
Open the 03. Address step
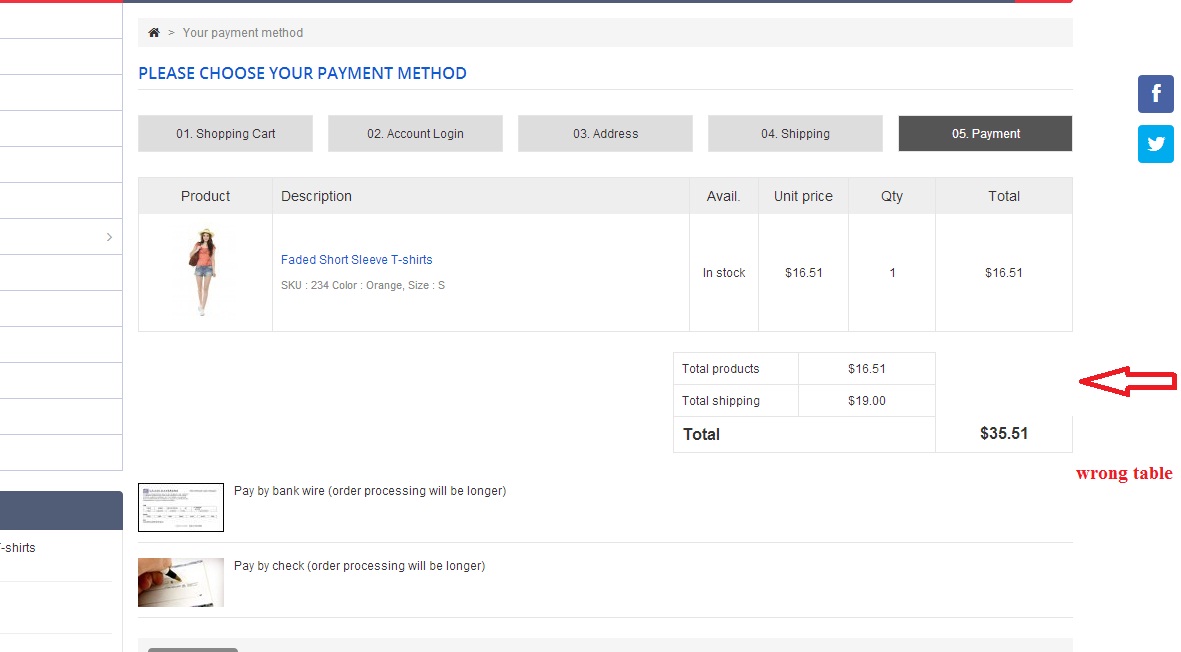[605, 134]
